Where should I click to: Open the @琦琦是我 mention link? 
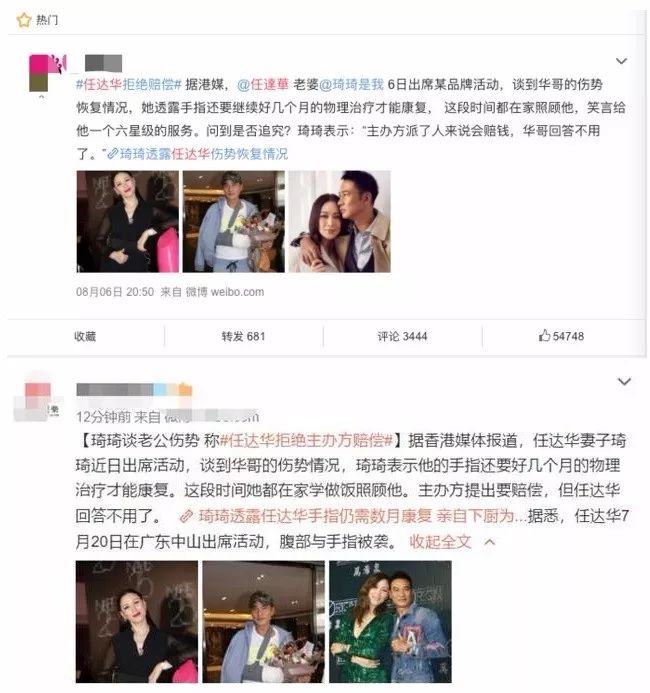click(351, 84)
